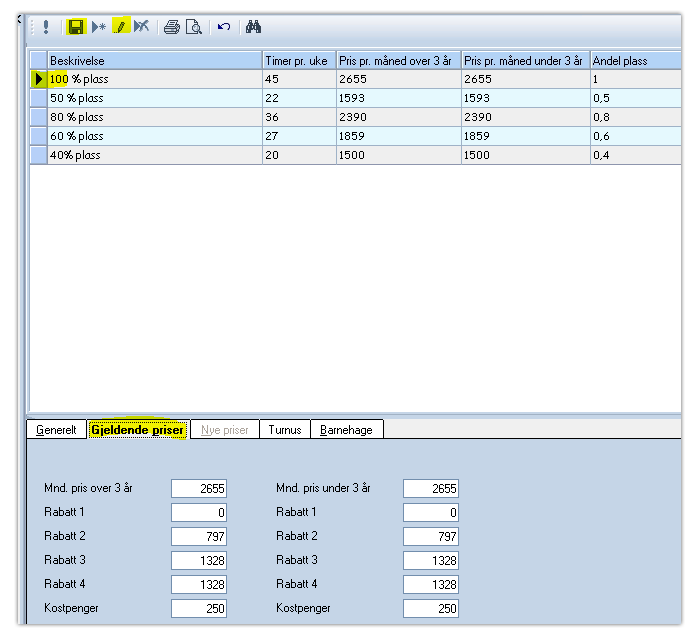Click Rabatt 4 field for over 3 år
Image resolution: width=695 pixels, height=636 pixels.
pyautogui.click(x=199, y=584)
